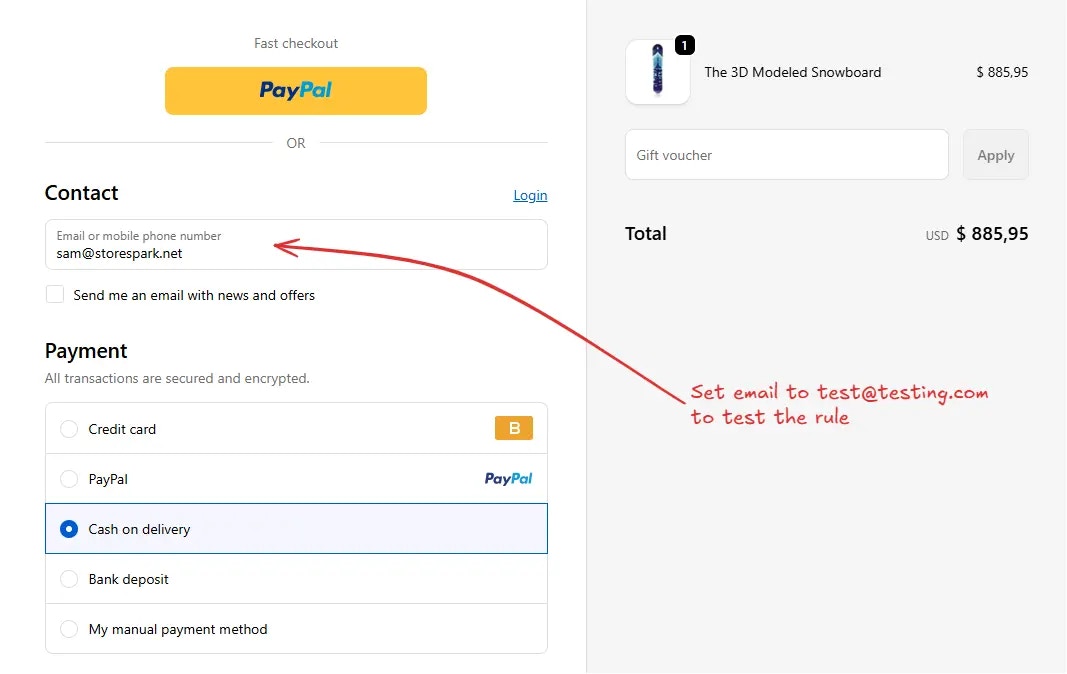This screenshot has width=1067, height=674.
Task: Click The 3D Modeled Snowboard product name
Action: (x=793, y=72)
